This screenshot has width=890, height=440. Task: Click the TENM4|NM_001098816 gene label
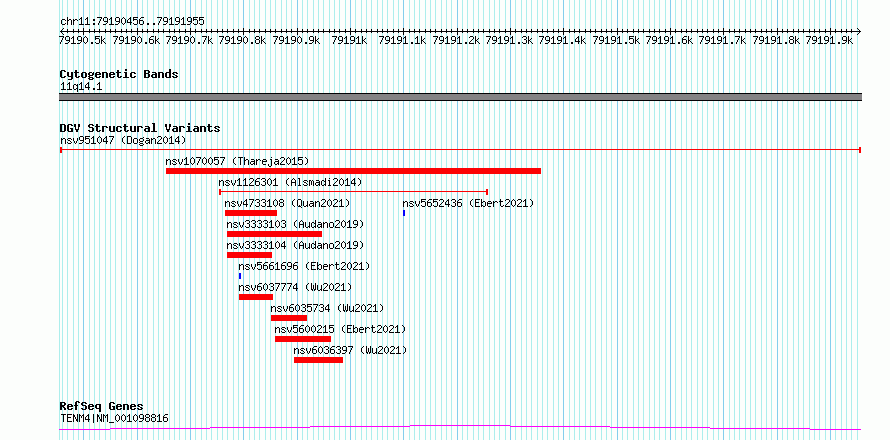coord(114,419)
